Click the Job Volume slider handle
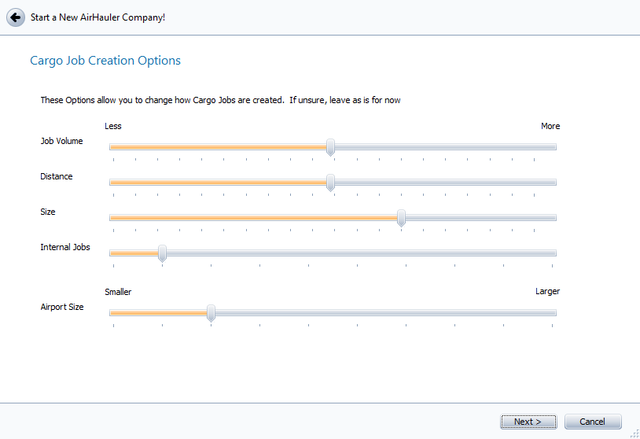The image size is (640, 439). pos(331,147)
